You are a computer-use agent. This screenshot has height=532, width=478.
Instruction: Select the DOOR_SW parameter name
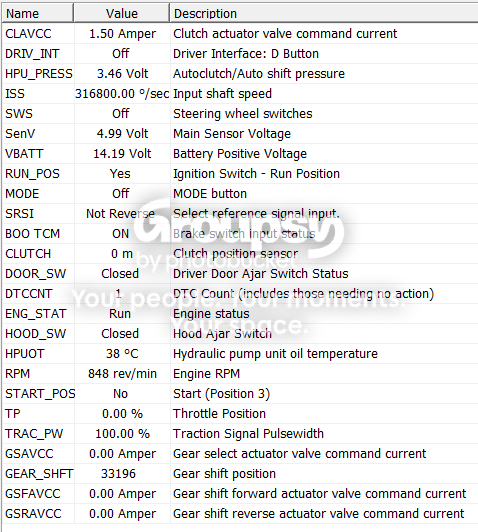[x=36, y=274]
